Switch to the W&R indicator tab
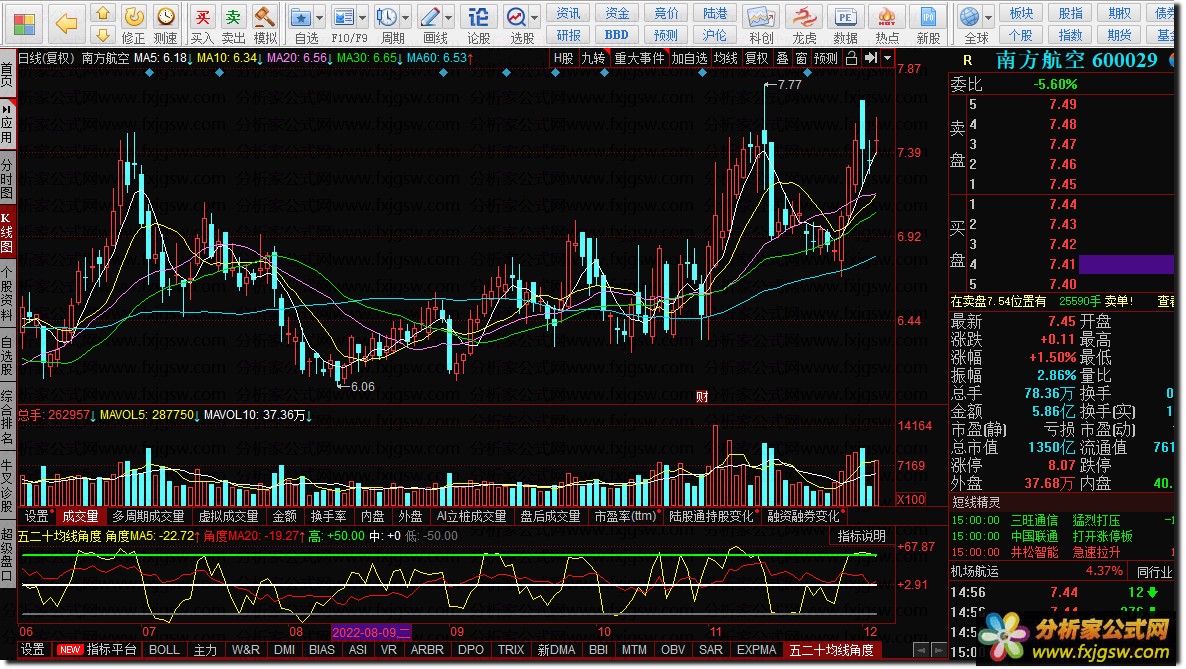The width and height of the screenshot is (1186, 669). click(x=246, y=650)
